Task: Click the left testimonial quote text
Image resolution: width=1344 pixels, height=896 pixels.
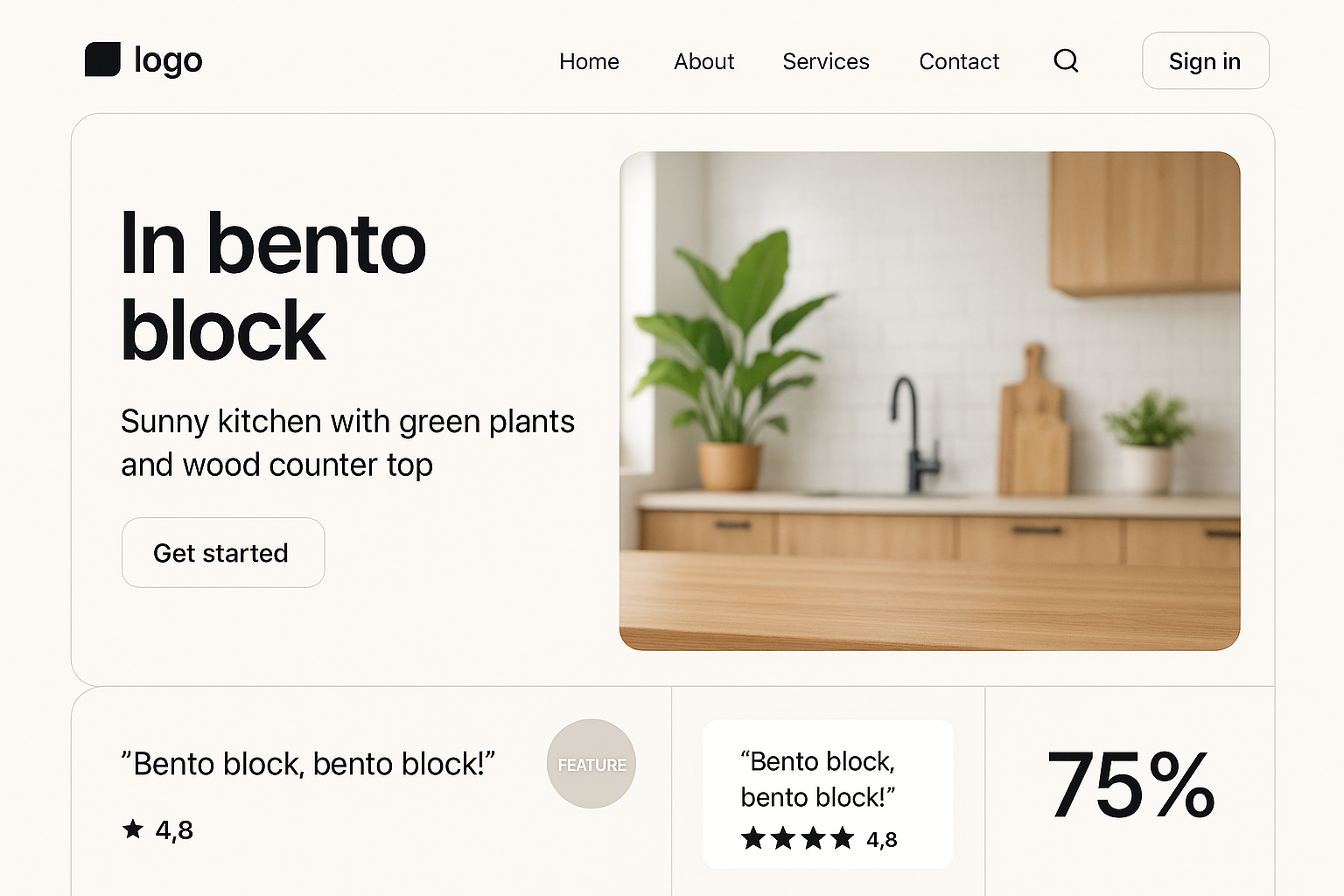Action: 307,764
